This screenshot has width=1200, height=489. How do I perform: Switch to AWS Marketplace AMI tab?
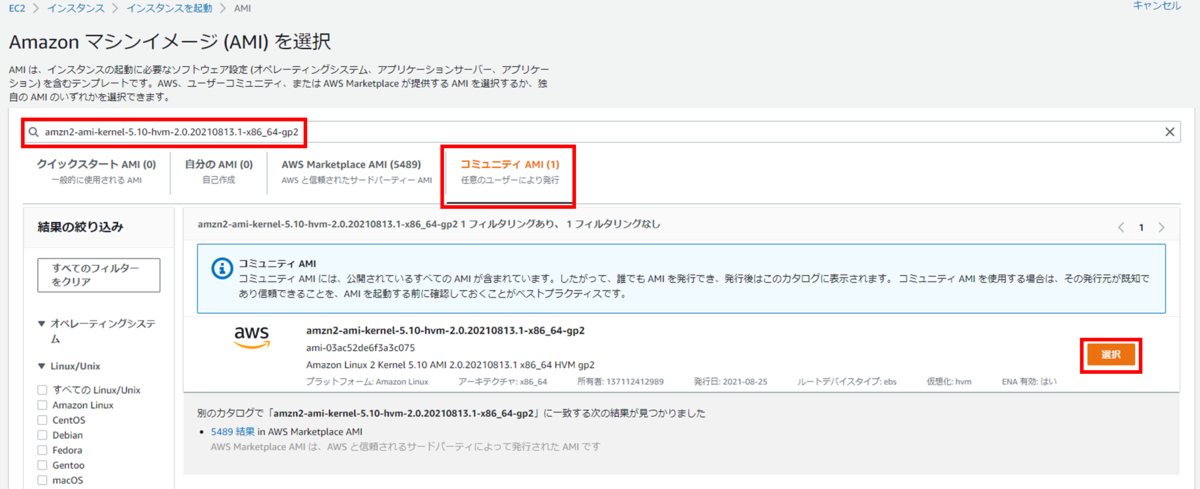click(356, 171)
